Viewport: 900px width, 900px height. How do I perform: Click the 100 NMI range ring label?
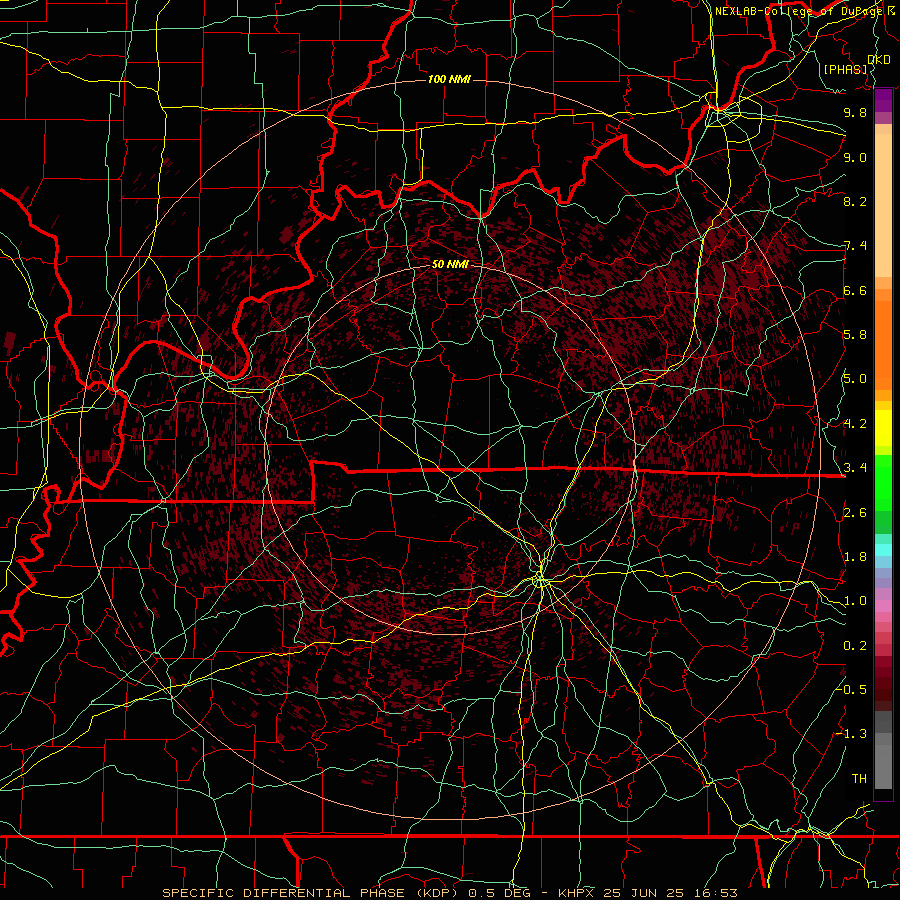click(x=449, y=79)
